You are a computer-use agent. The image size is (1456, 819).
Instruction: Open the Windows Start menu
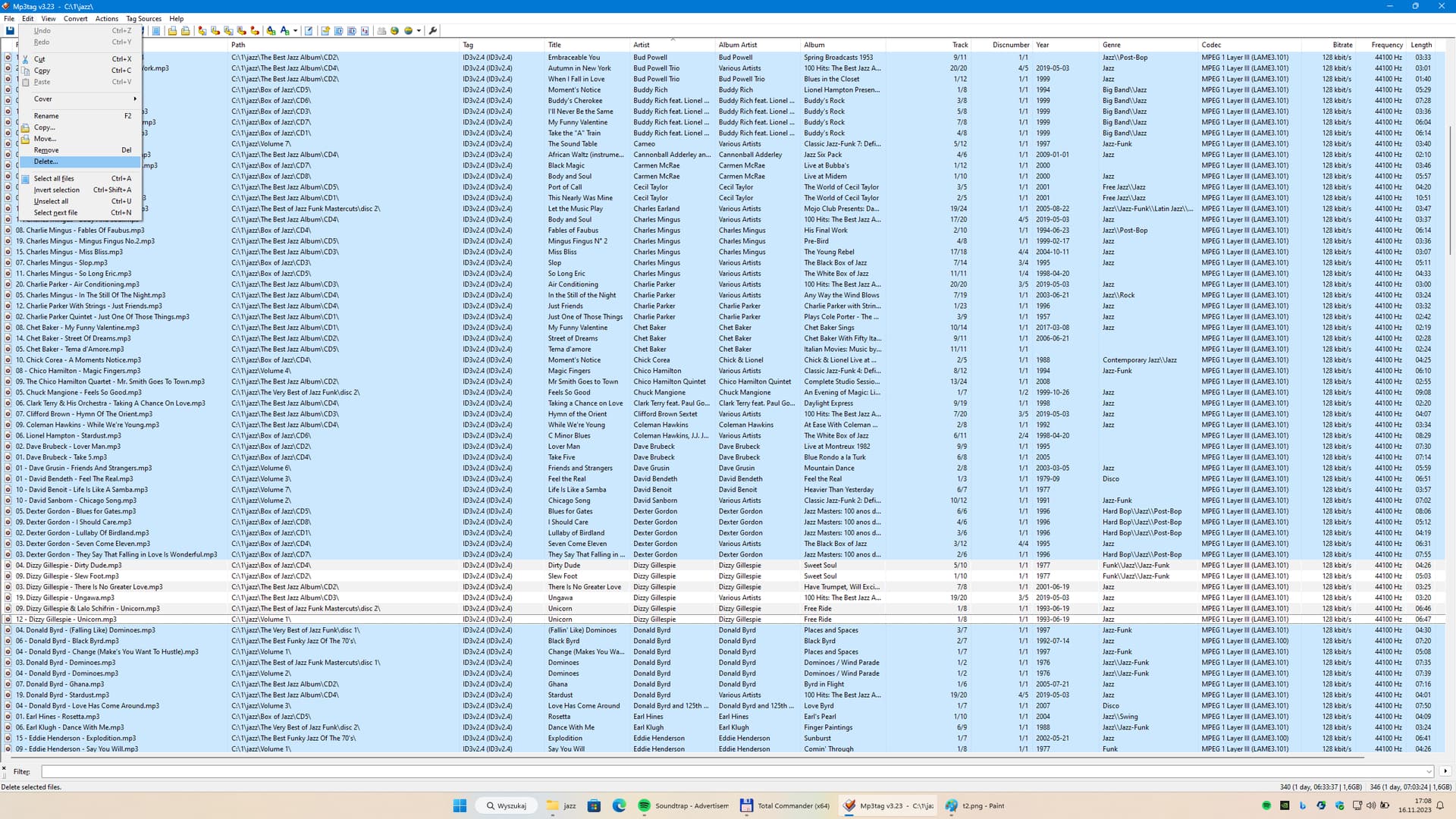click(x=460, y=805)
